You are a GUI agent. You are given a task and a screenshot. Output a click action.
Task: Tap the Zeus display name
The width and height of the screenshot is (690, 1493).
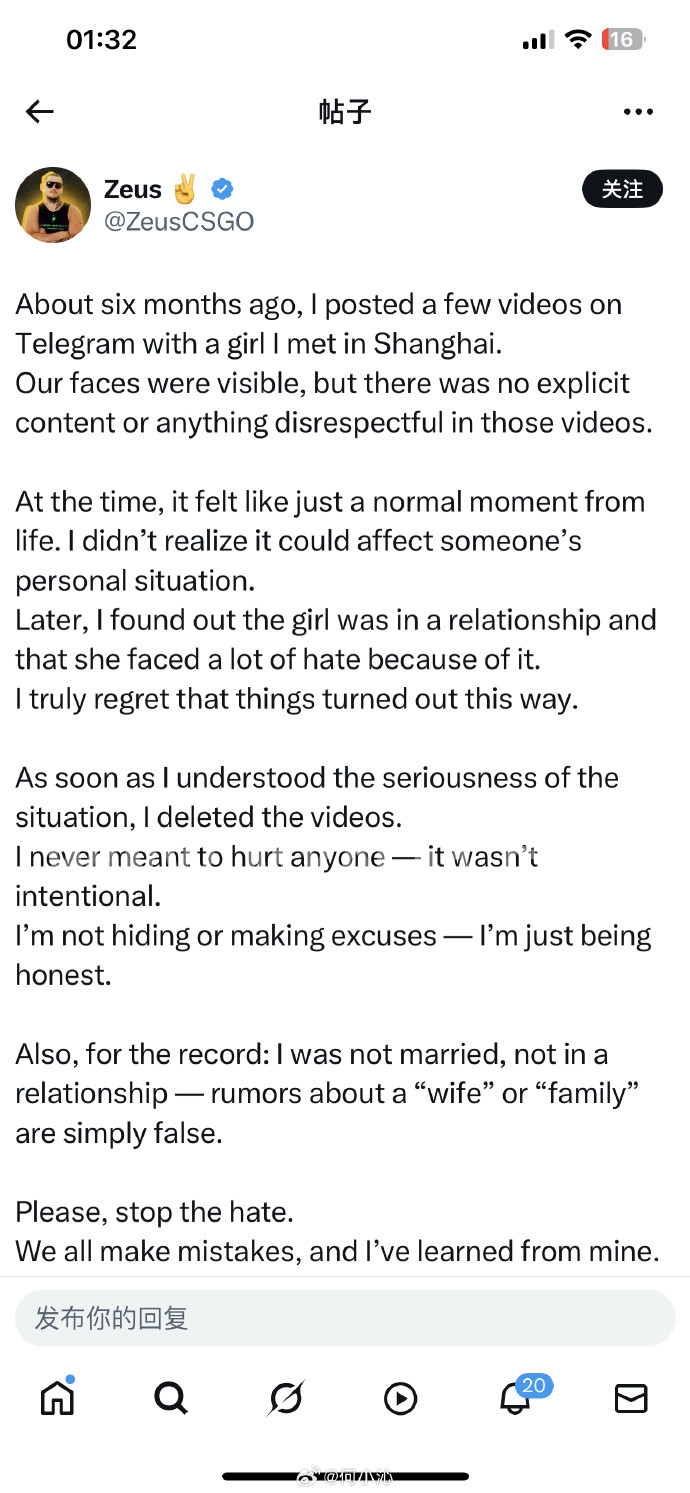(133, 189)
